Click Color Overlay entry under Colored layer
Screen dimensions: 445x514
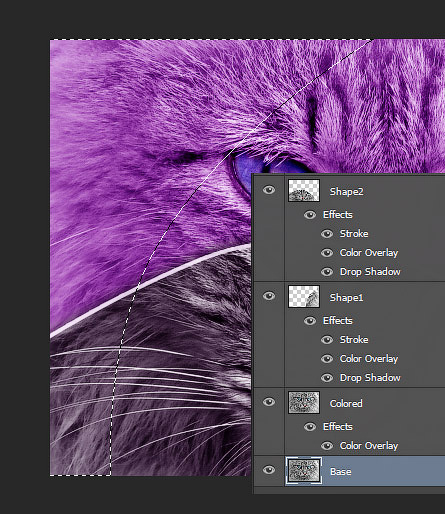click(x=369, y=446)
